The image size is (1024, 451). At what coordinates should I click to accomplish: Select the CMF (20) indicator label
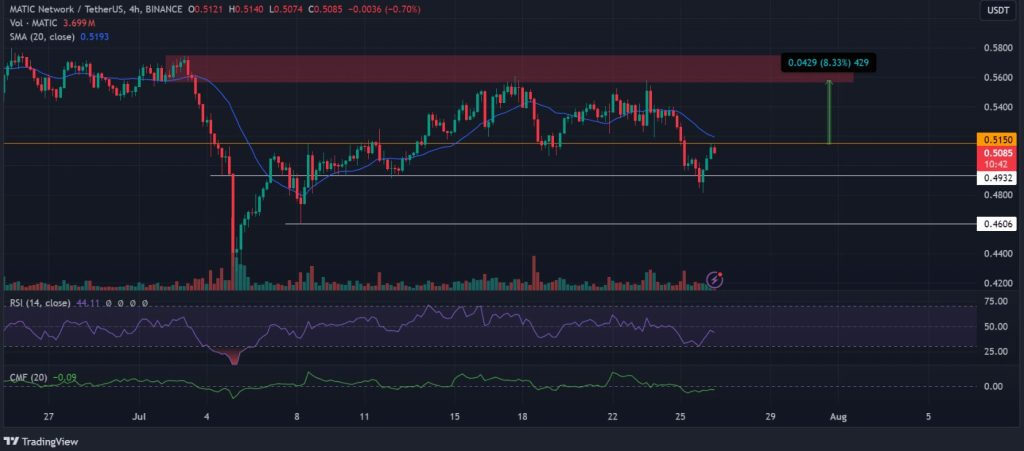point(26,377)
